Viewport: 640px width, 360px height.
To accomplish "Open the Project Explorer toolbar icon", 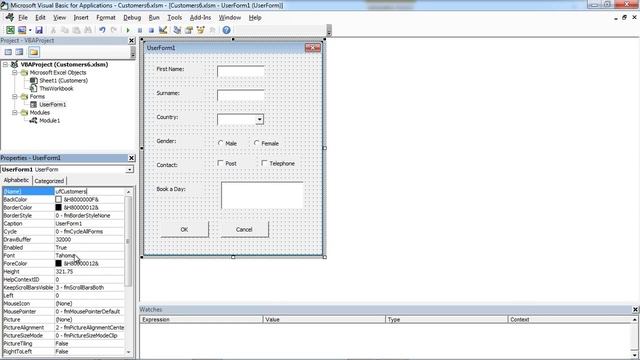I will [177, 30].
